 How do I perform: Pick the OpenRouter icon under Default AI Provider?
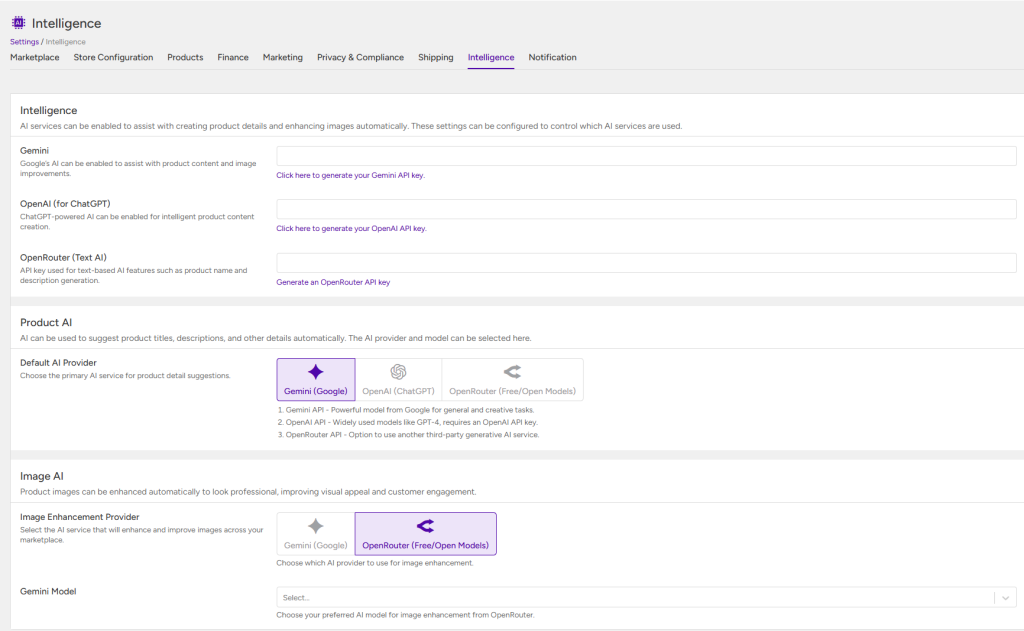513,372
